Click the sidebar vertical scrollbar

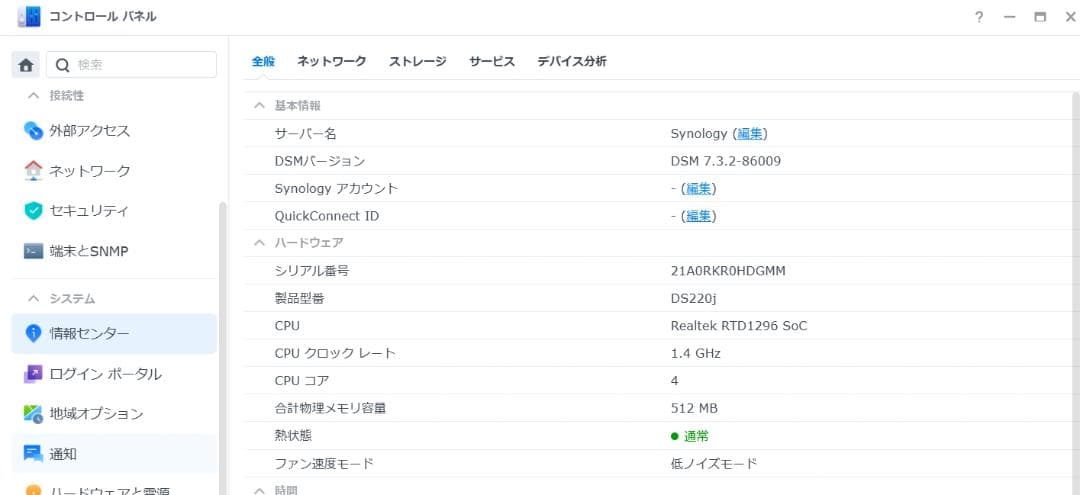pyautogui.click(x=222, y=348)
